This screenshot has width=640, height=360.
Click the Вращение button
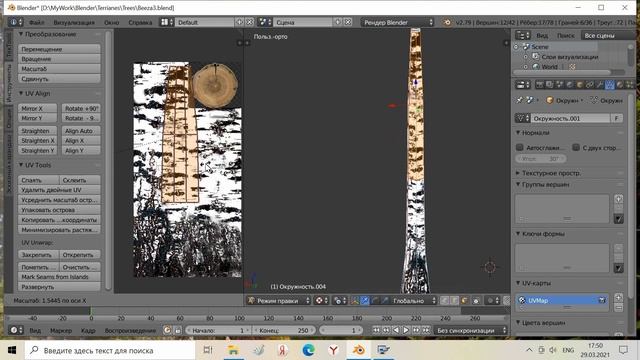click(x=59, y=59)
